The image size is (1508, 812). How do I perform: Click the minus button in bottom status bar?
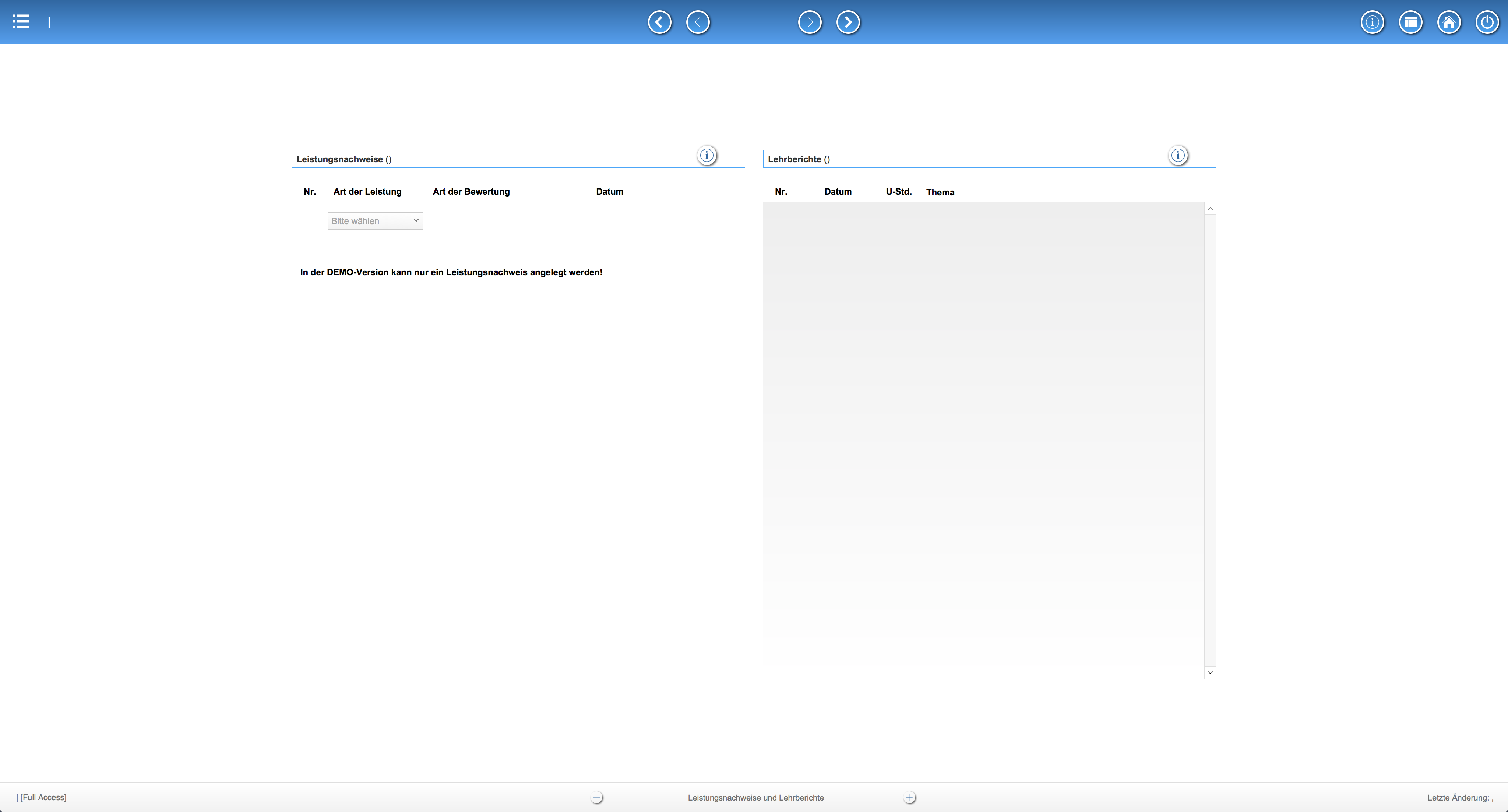596,797
